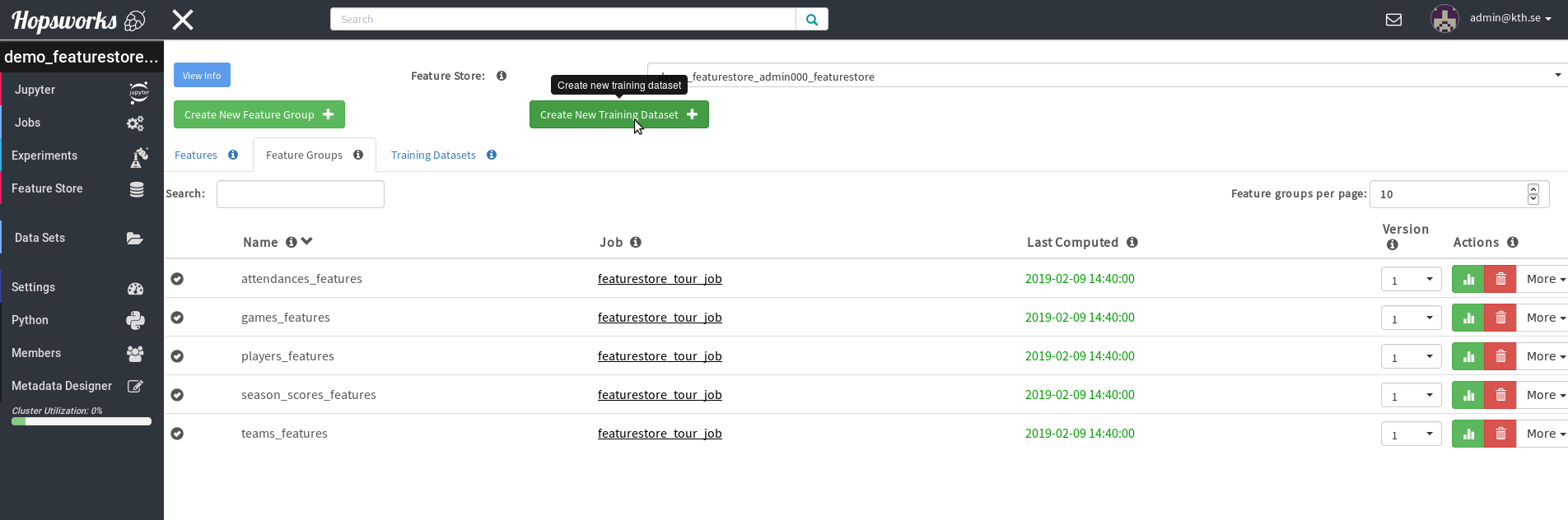Close the sidebar with the X icon
The height and width of the screenshot is (520, 1568).
[183, 19]
